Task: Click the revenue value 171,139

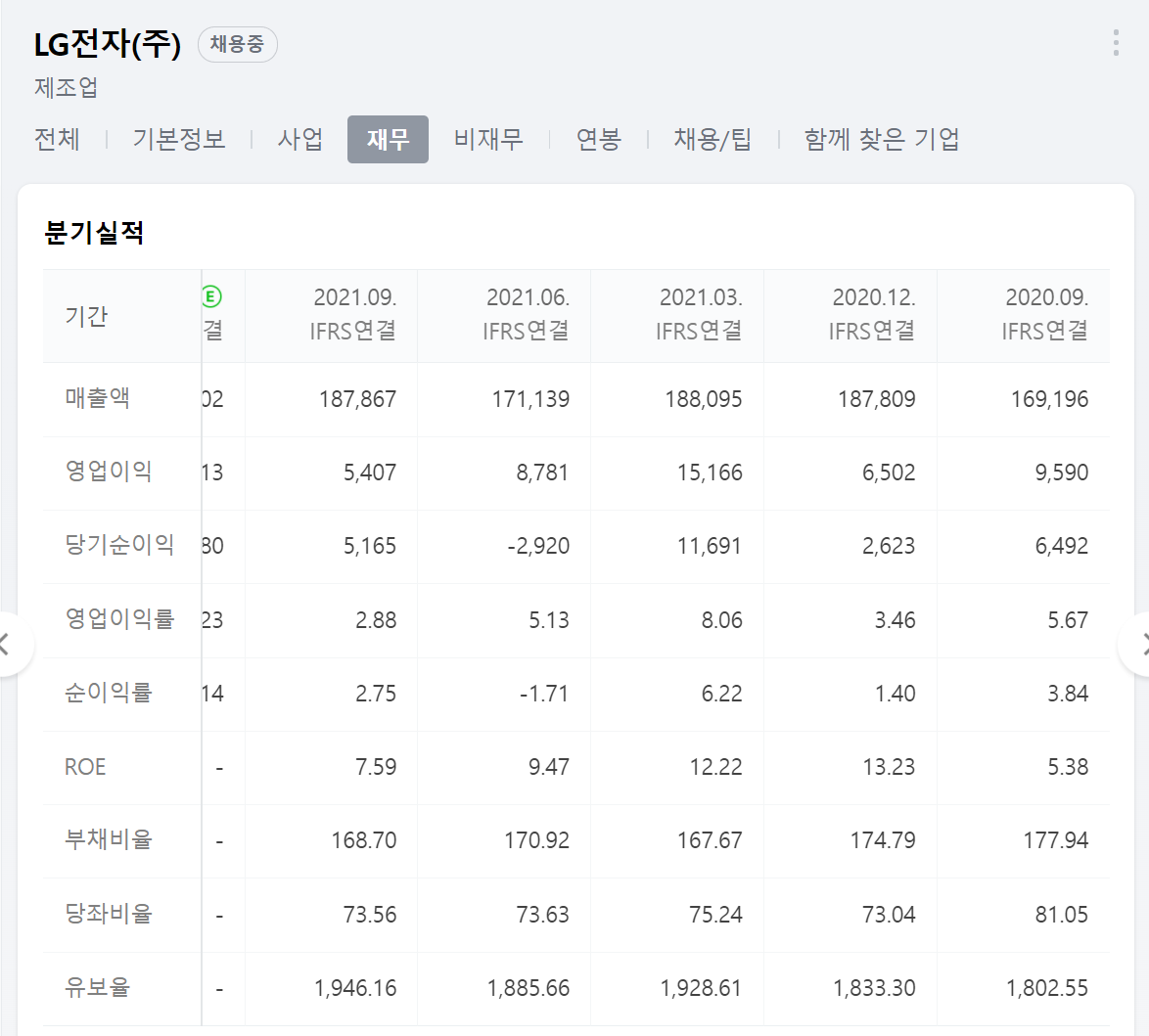Action: pyautogui.click(x=530, y=399)
